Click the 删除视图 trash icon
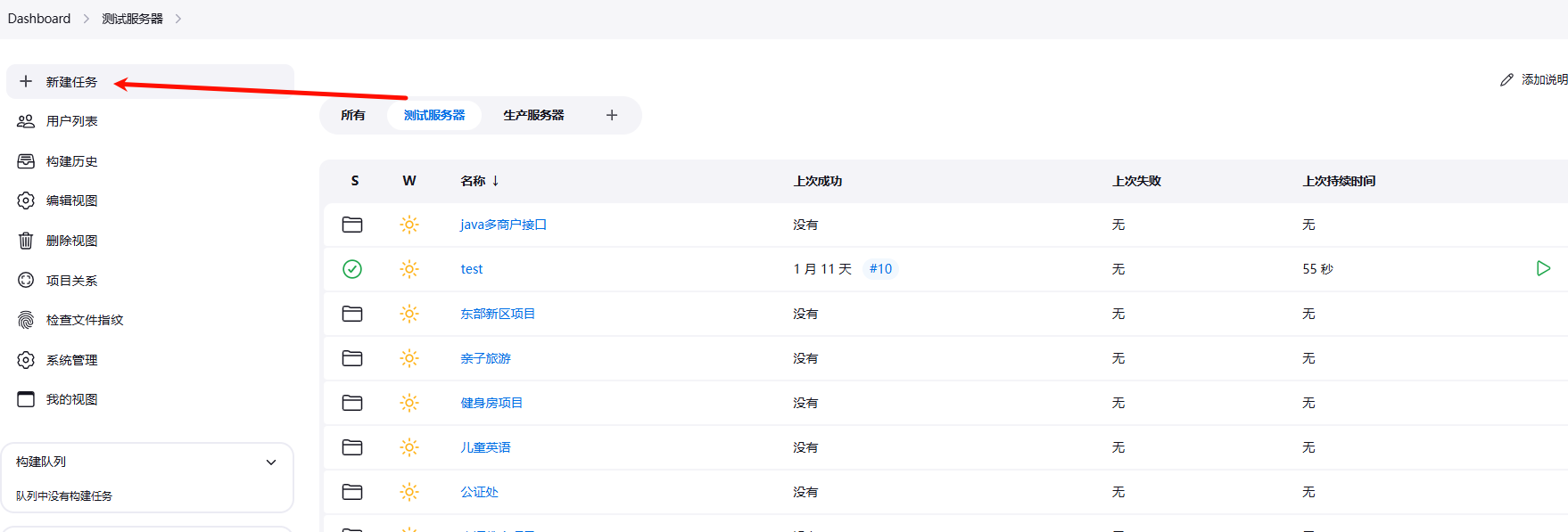The height and width of the screenshot is (532, 1568). pyautogui.click(x=26, y=241)
